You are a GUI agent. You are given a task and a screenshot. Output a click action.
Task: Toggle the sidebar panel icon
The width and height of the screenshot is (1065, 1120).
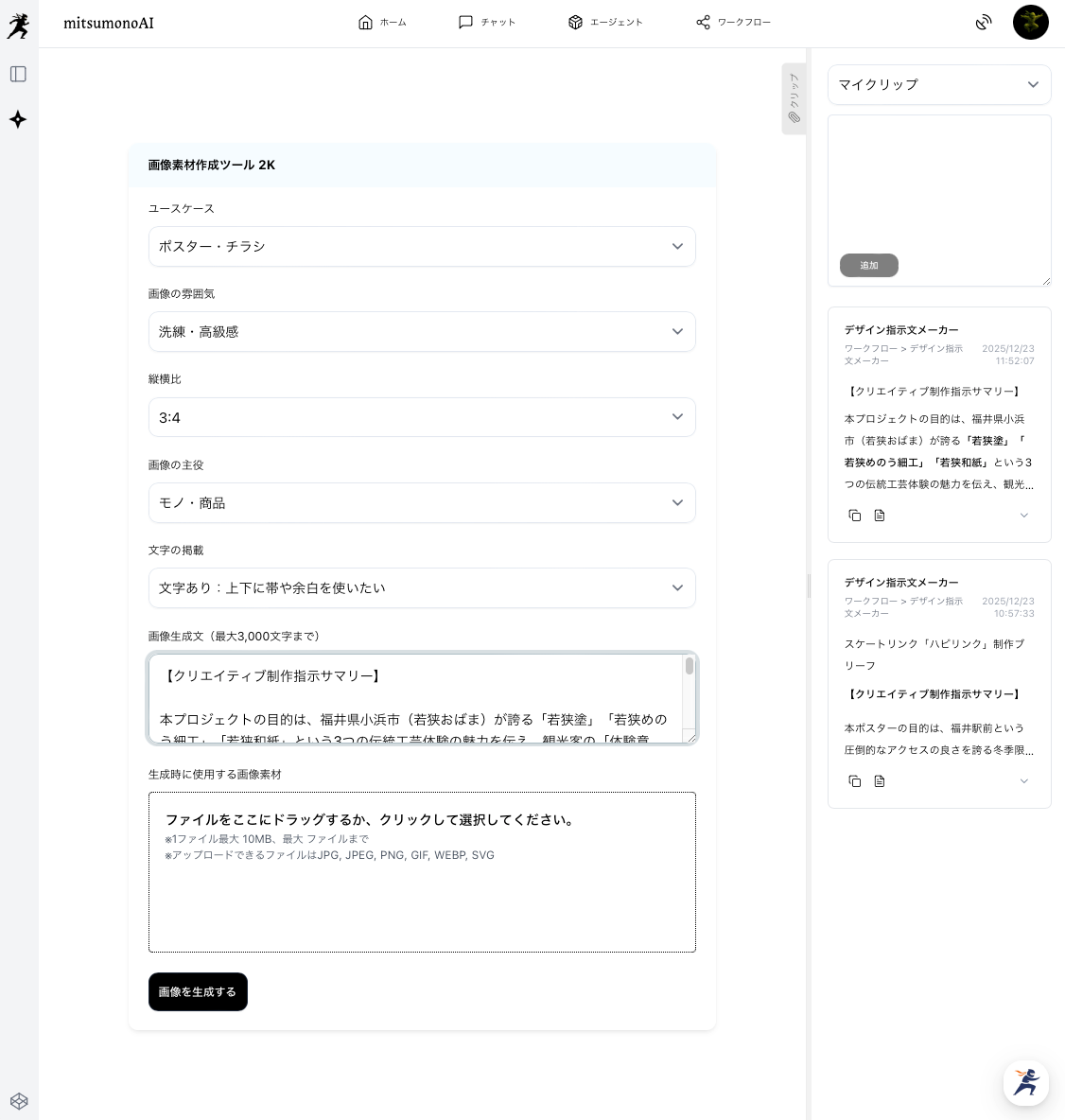coord(18,74)
